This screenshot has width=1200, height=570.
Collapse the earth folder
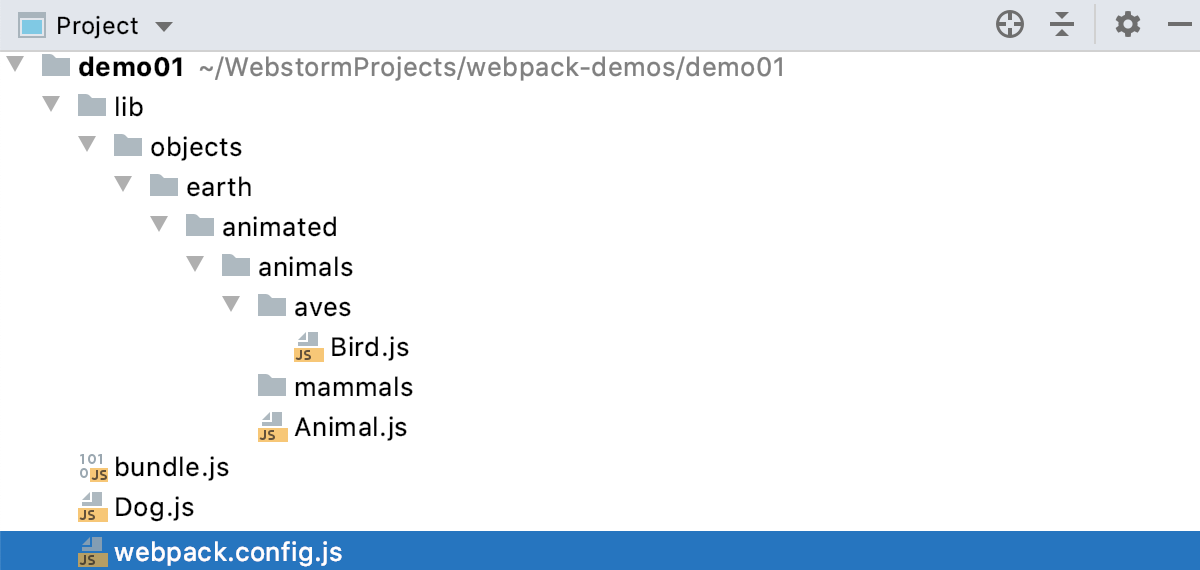[x=123, y=186]
